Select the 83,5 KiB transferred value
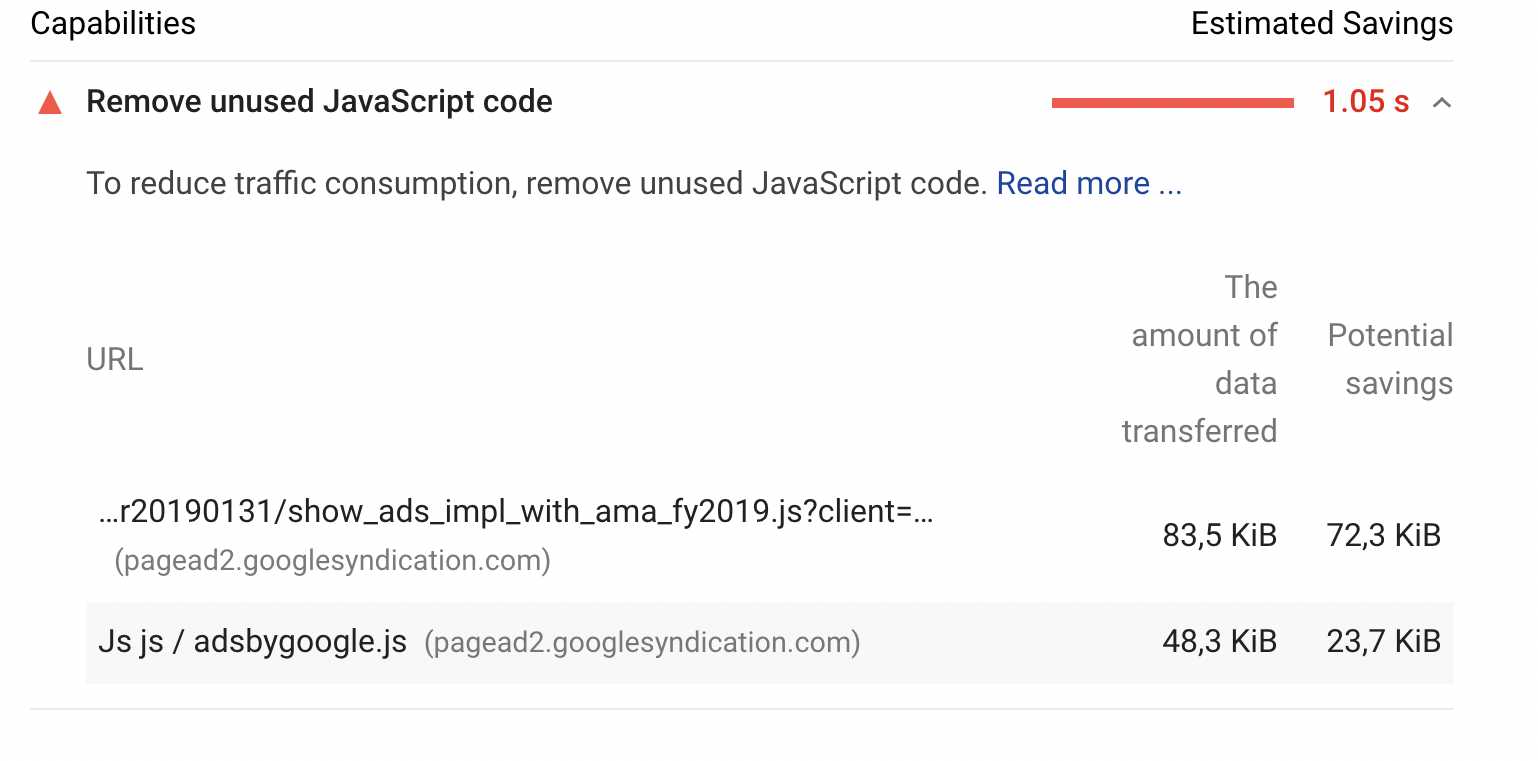This screenshot has width=1538, height=761. [1219, 535]
